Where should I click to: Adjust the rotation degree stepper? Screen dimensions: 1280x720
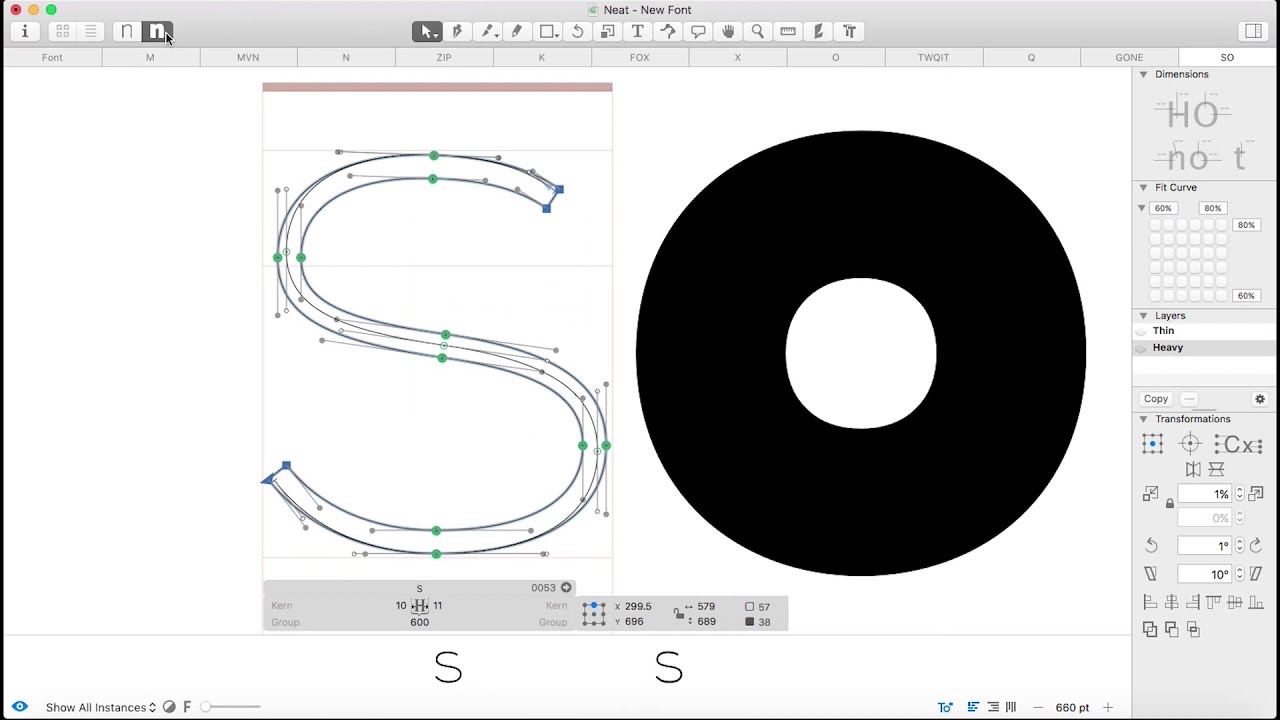click(1240, 546)
